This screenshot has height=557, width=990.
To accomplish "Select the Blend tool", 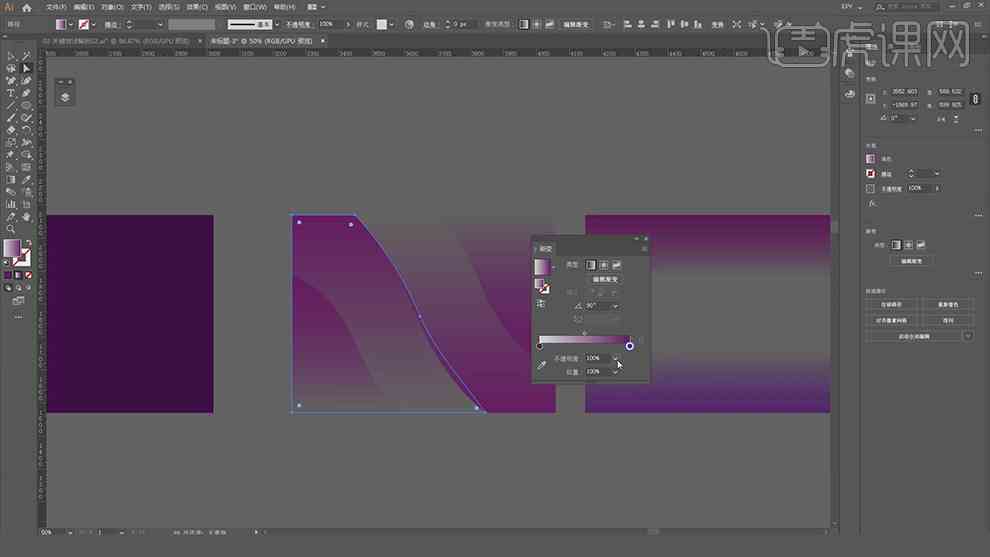I will (11, 192).
